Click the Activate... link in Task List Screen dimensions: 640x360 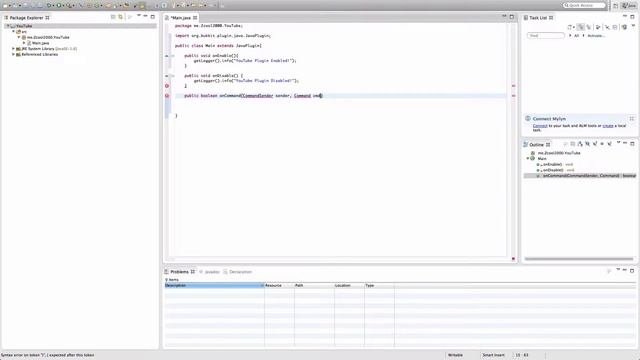pyautogui.click(x=596, y=36)
